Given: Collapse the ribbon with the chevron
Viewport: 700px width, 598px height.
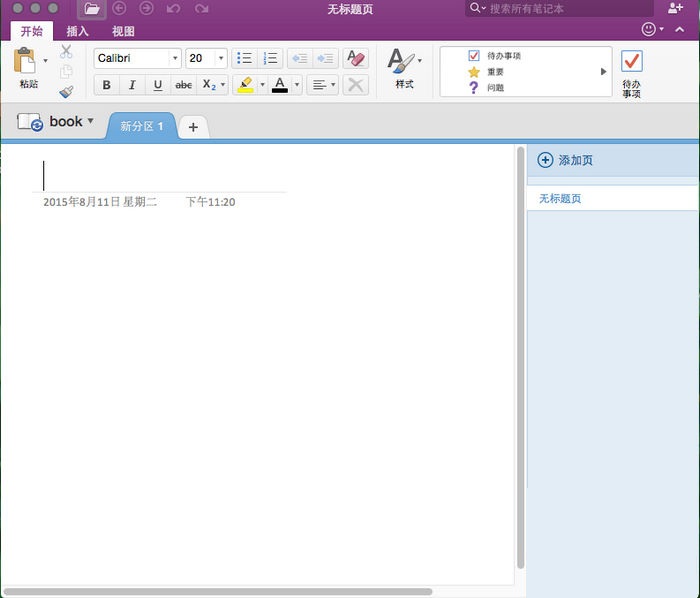Looking at the screenshot, I should point(679,29).
